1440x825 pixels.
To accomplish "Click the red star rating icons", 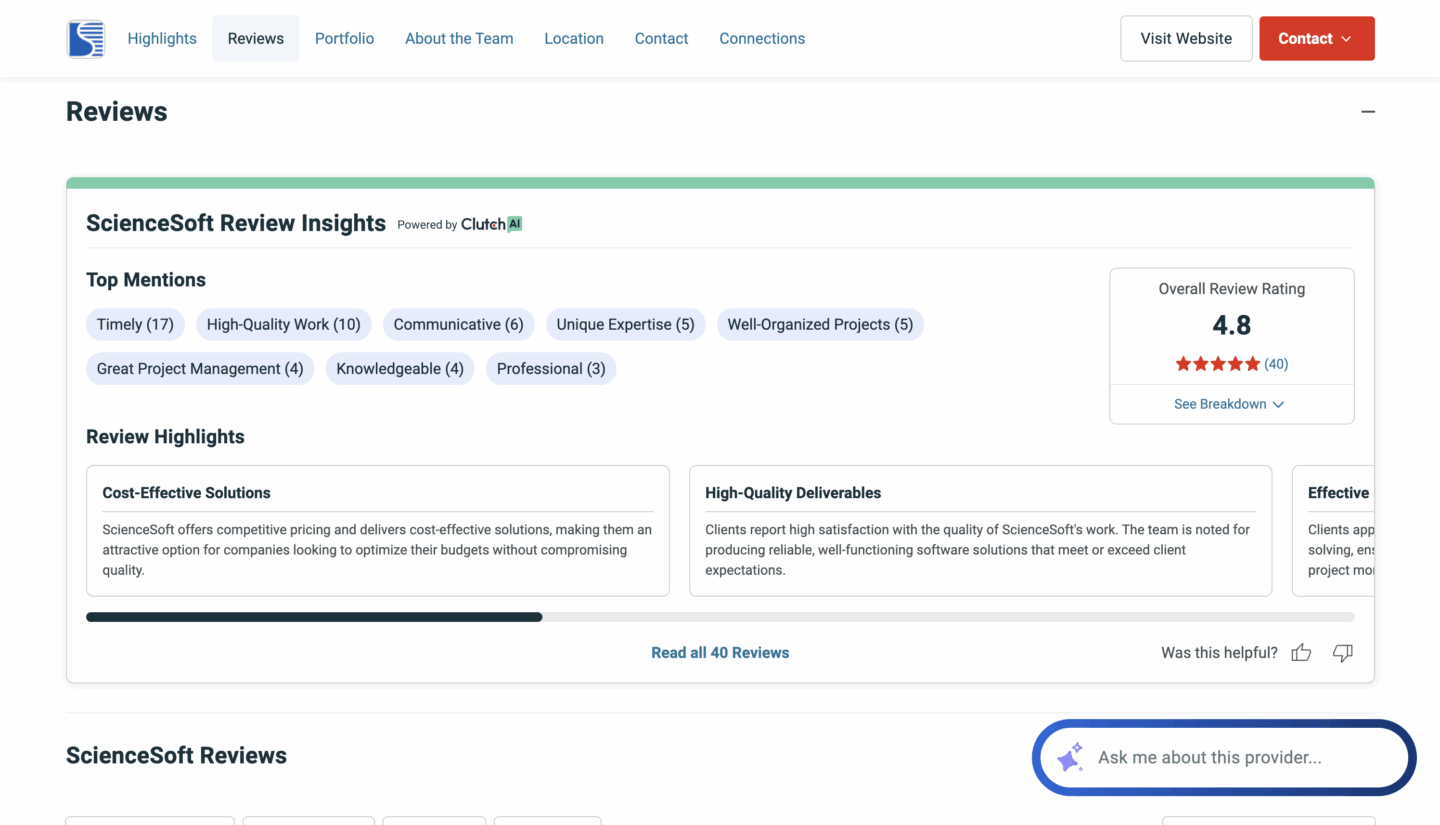I will [x=1218, y=364].
